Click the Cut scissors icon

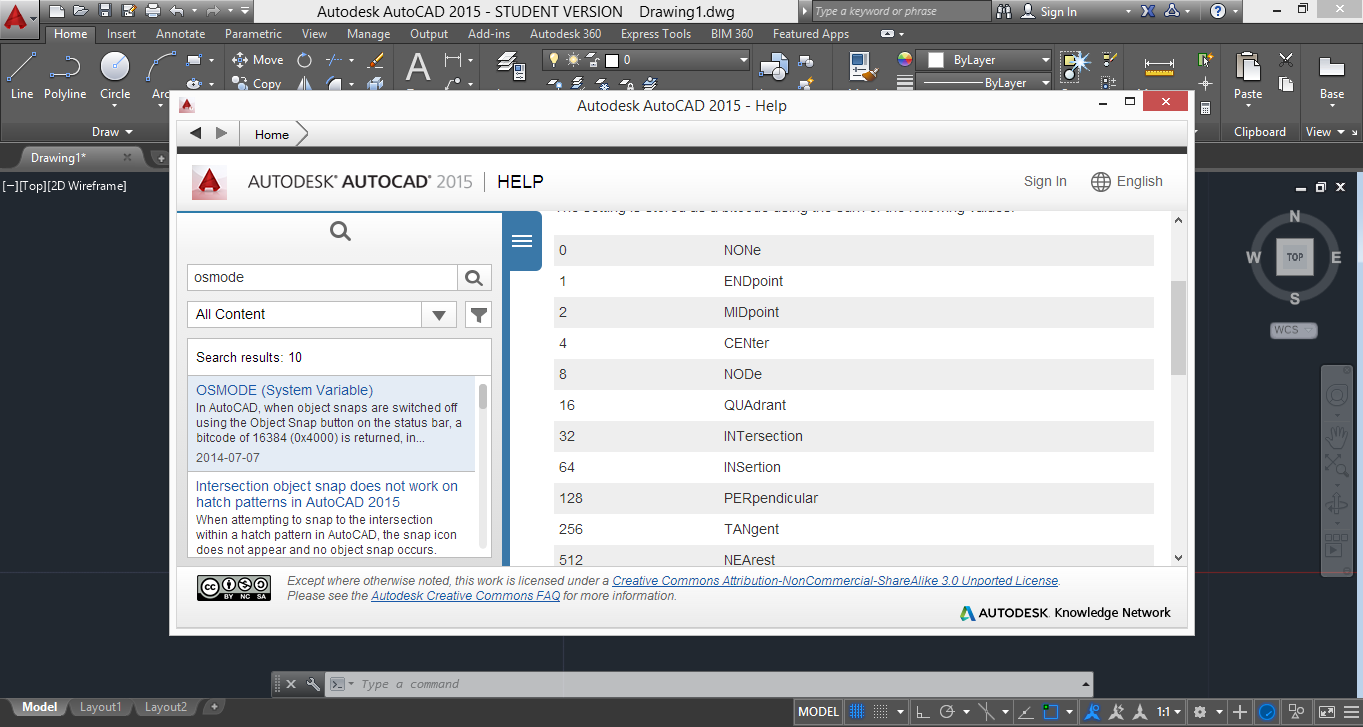tap(1286, 60)
